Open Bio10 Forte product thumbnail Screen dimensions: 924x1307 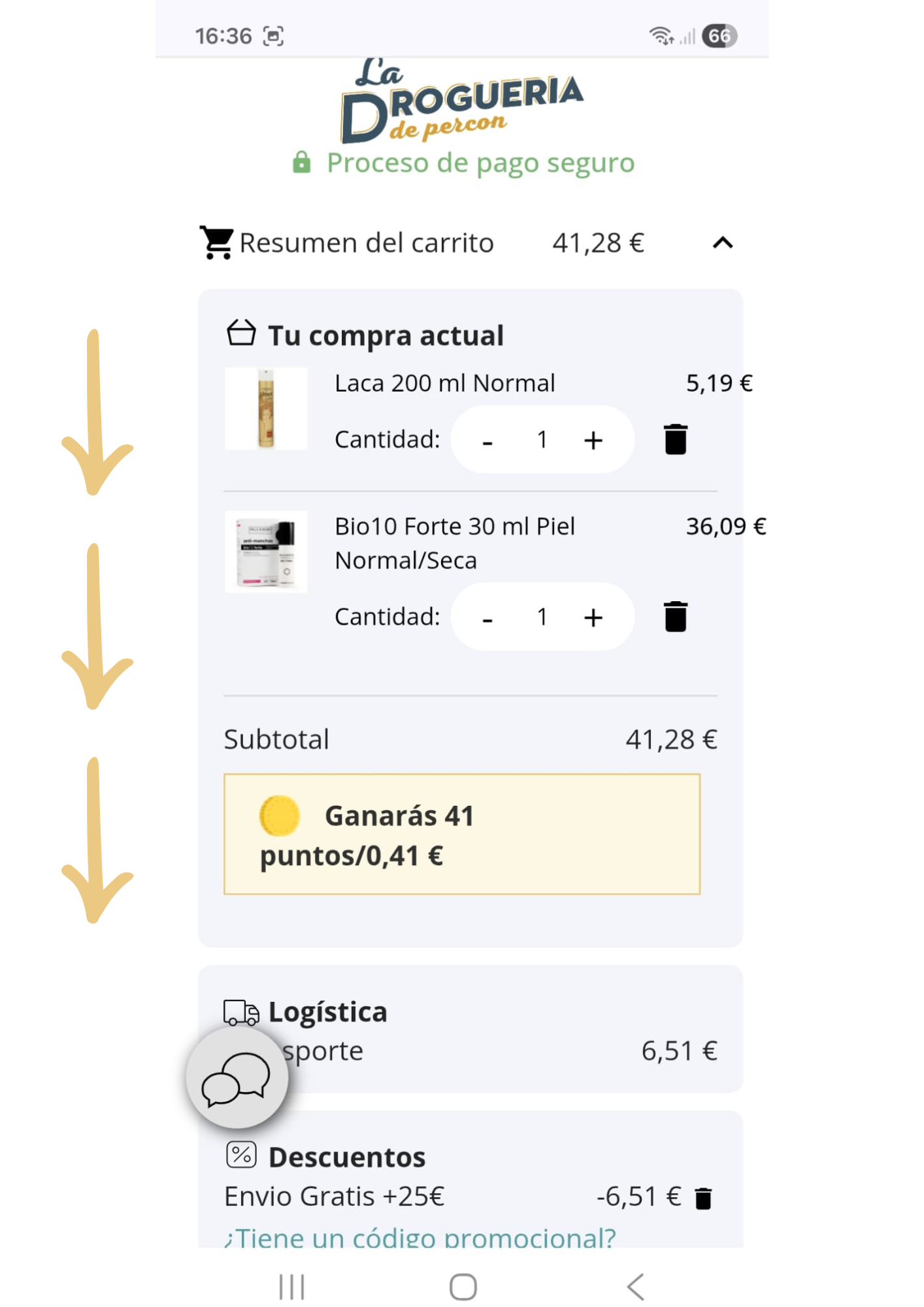click(x=266, y=552)
